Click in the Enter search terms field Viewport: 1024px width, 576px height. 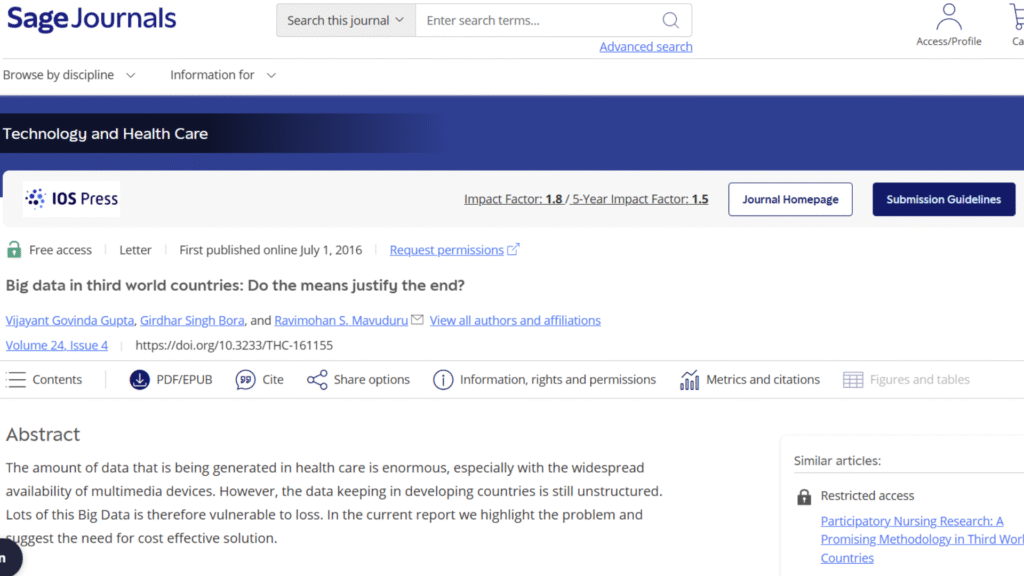535,20
